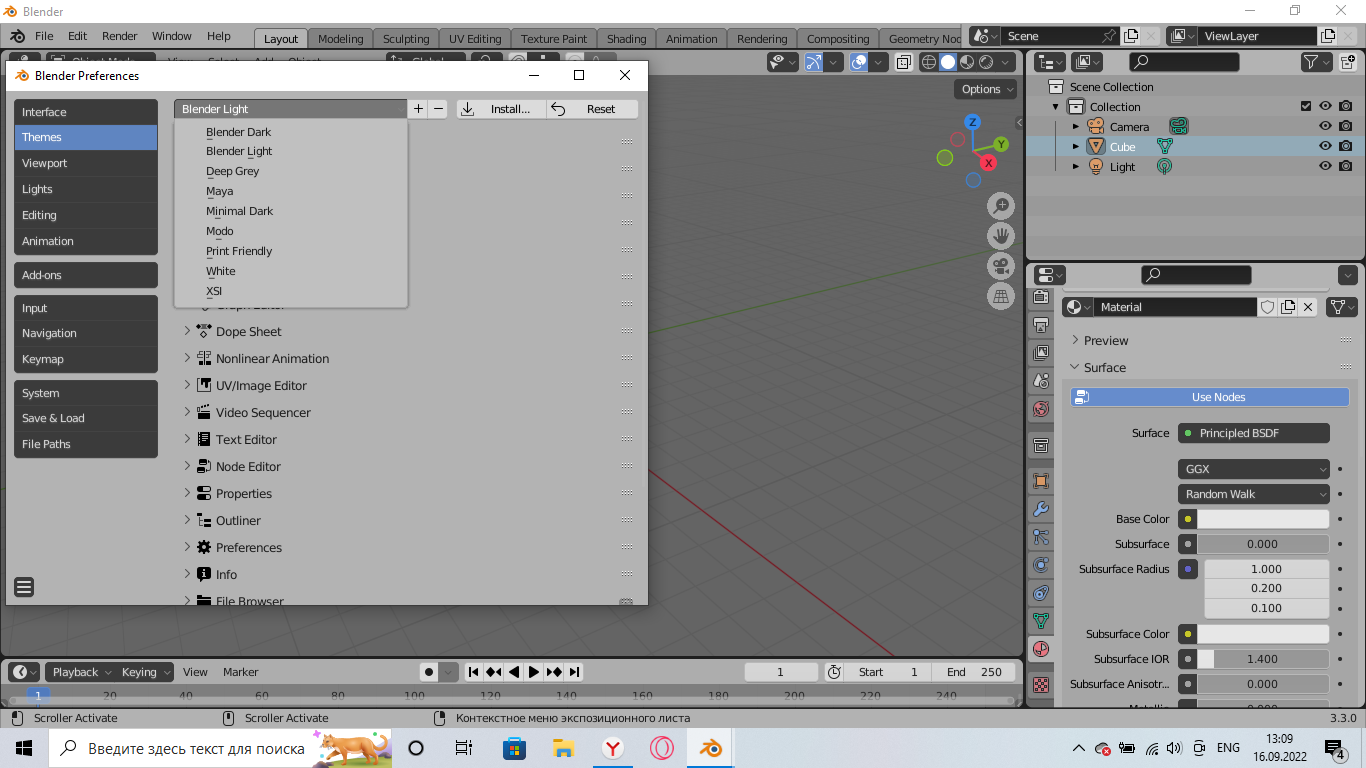Toggle Camera visibility eye icon
The width and height of the screenshot is (1366, 768).
point(1325,127)
